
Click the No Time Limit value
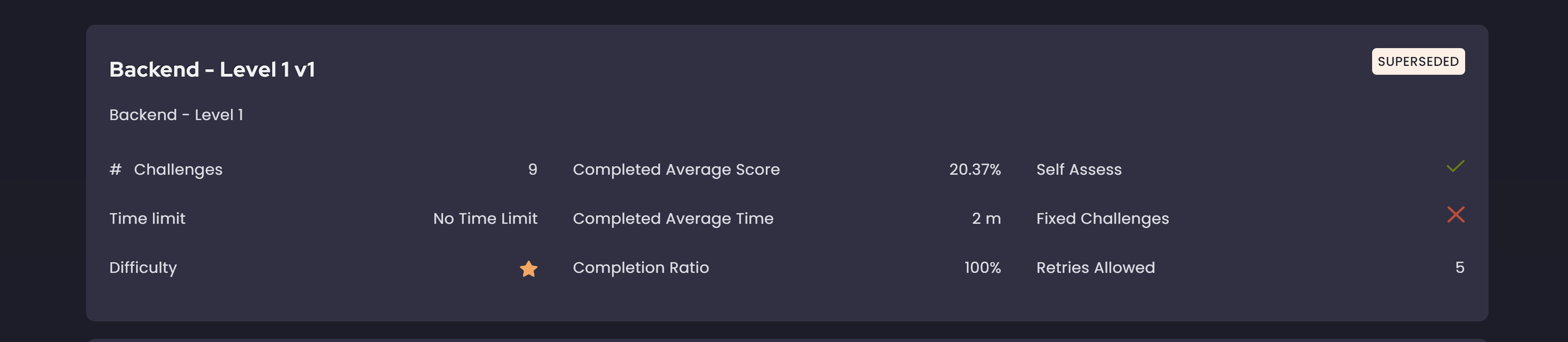(x=485, y=219)
